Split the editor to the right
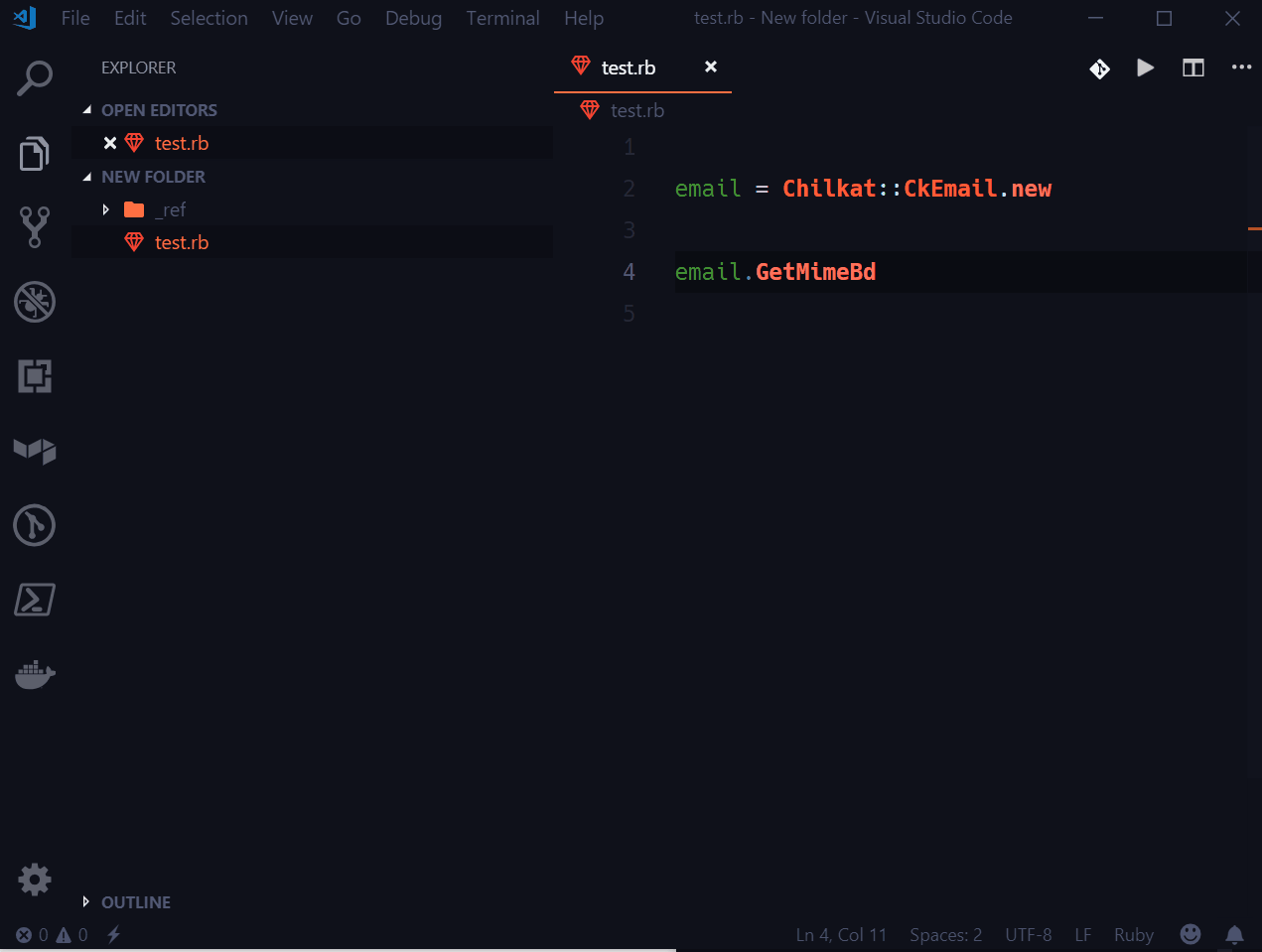Viewport: 1262px width, 952px height. pyautogui.click(x=1193, y=68)
